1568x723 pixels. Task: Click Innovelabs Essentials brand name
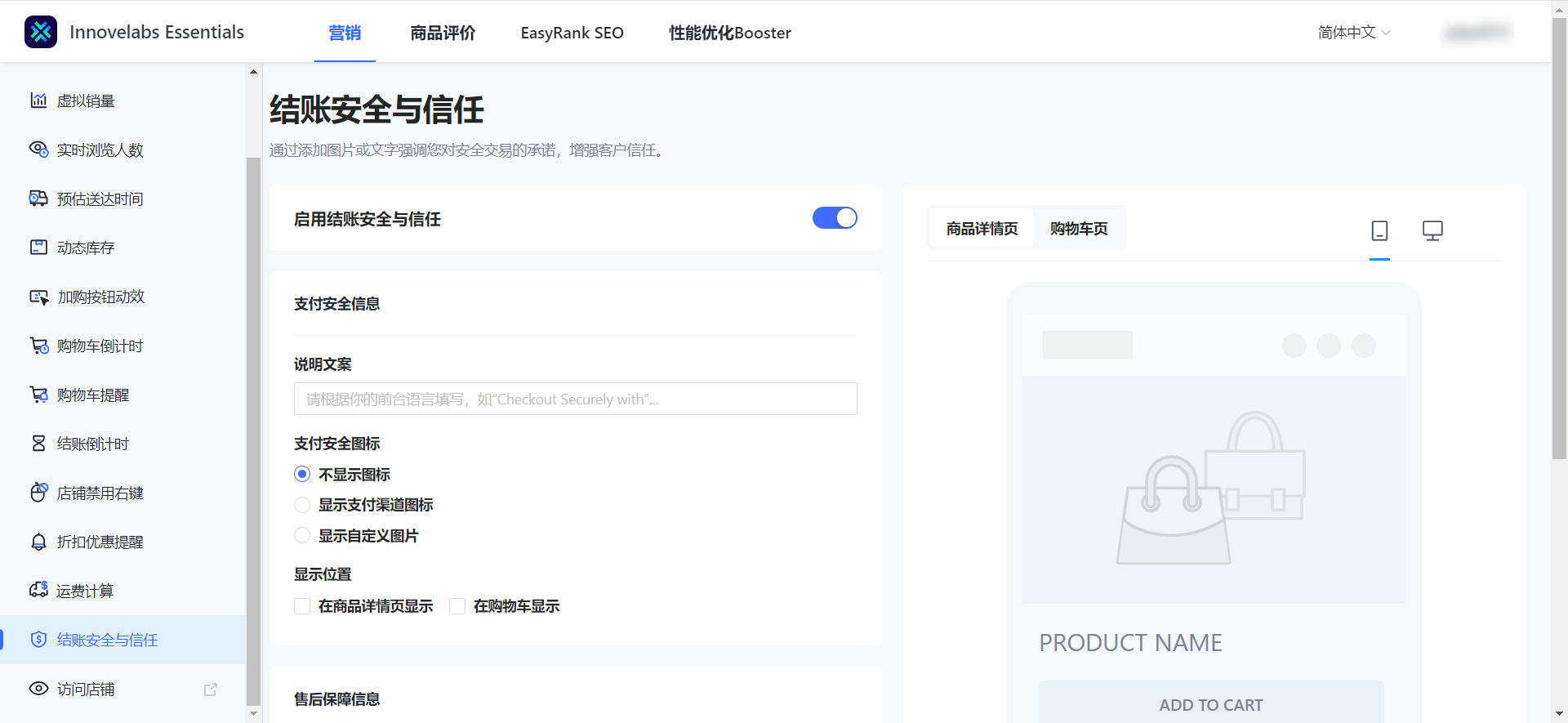(x=157, y=32)
